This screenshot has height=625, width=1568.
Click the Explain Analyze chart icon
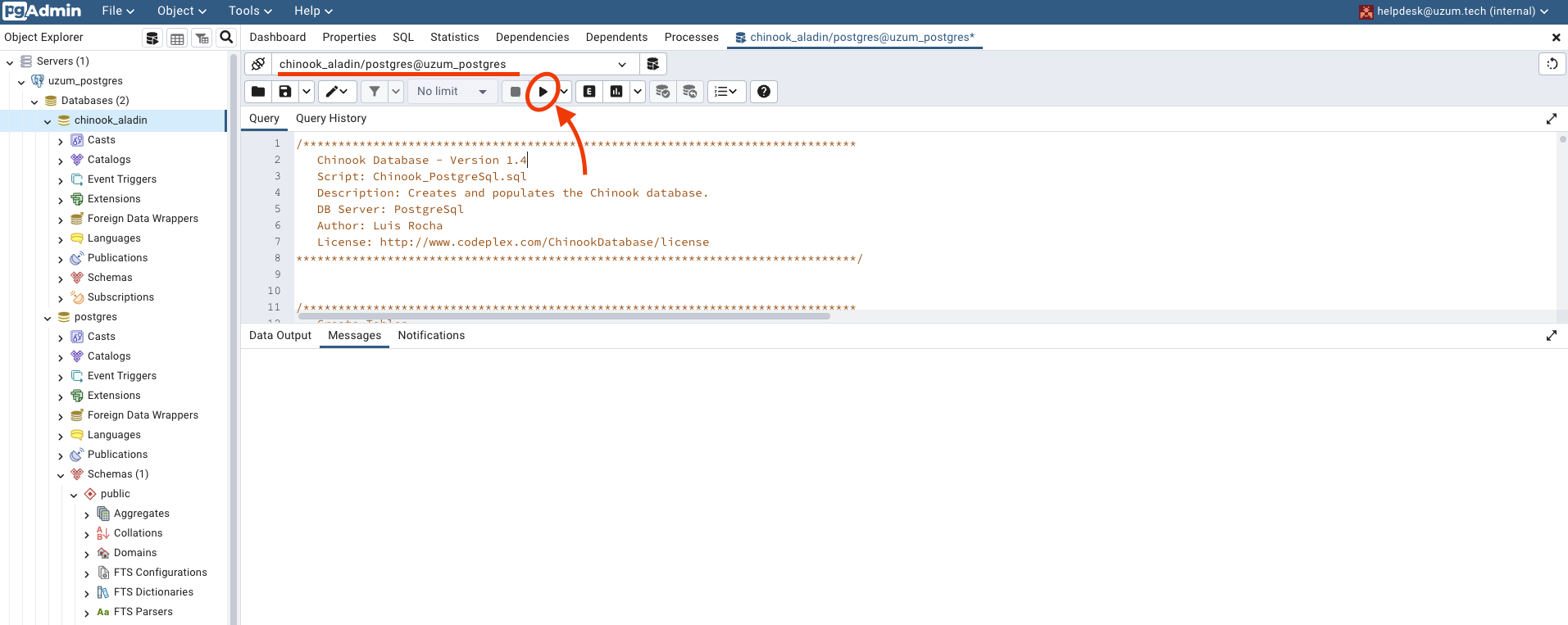pos(616,92)
